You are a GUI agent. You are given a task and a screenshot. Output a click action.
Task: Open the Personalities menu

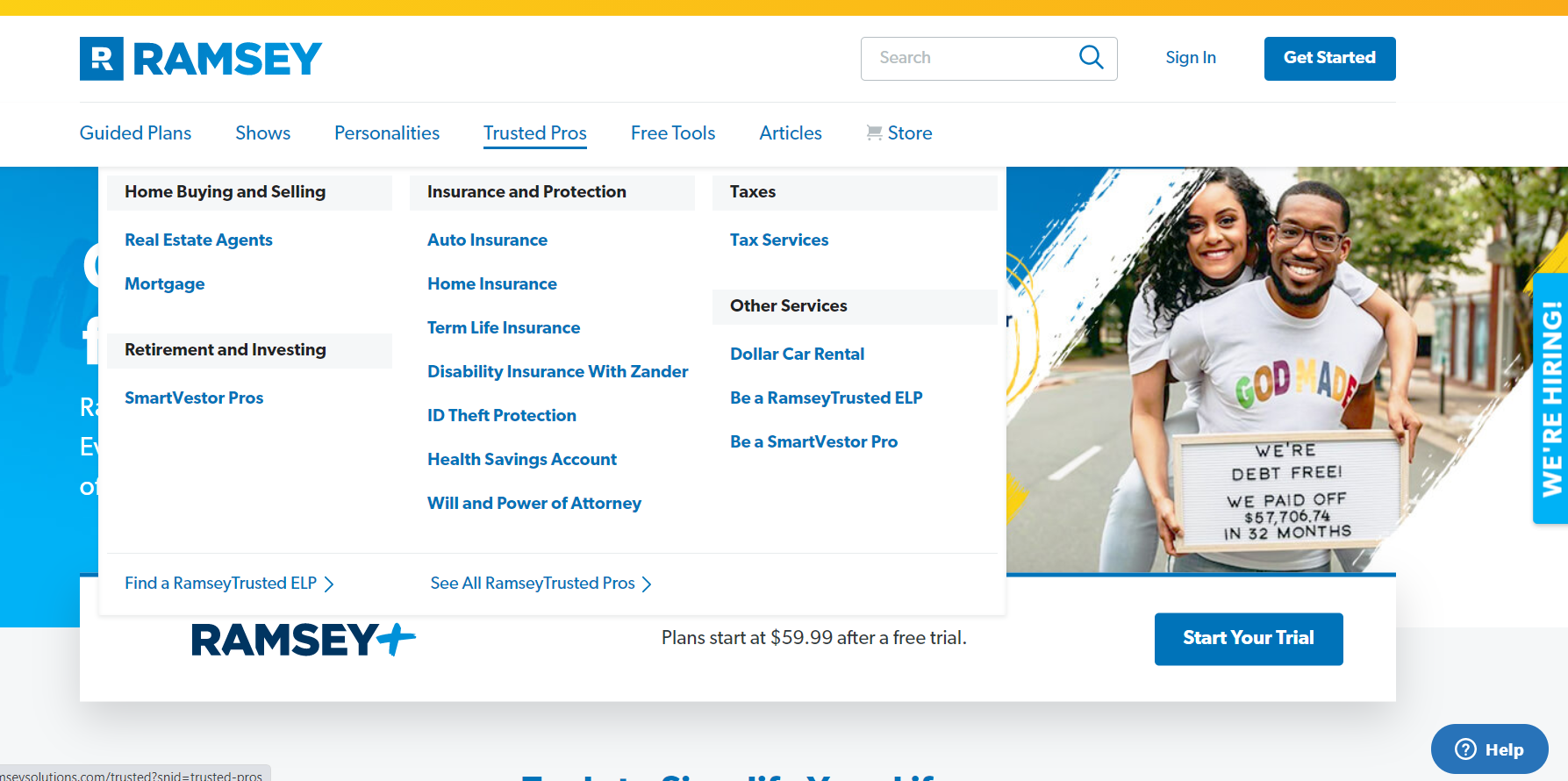387,133
